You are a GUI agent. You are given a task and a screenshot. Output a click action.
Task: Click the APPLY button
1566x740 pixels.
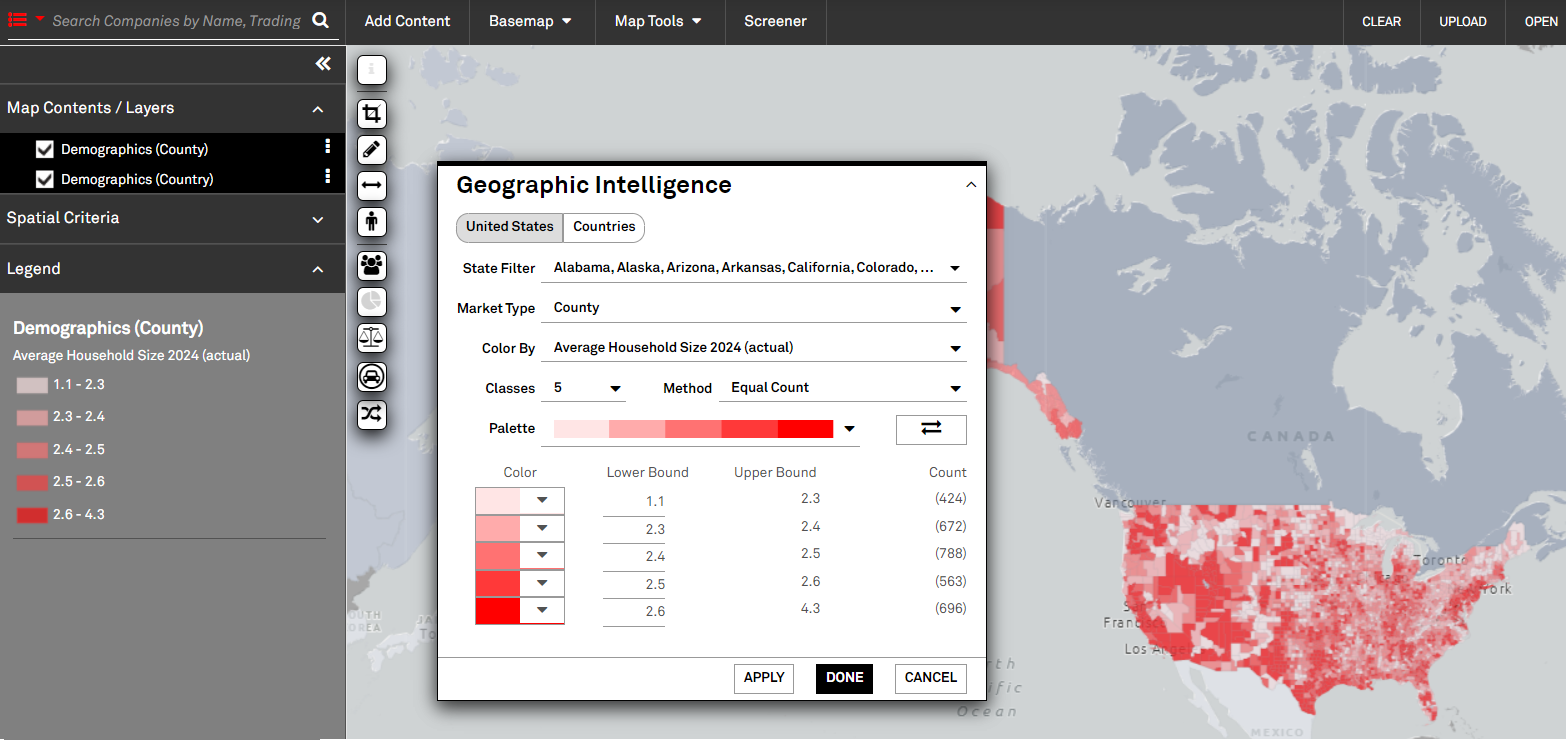764,678
